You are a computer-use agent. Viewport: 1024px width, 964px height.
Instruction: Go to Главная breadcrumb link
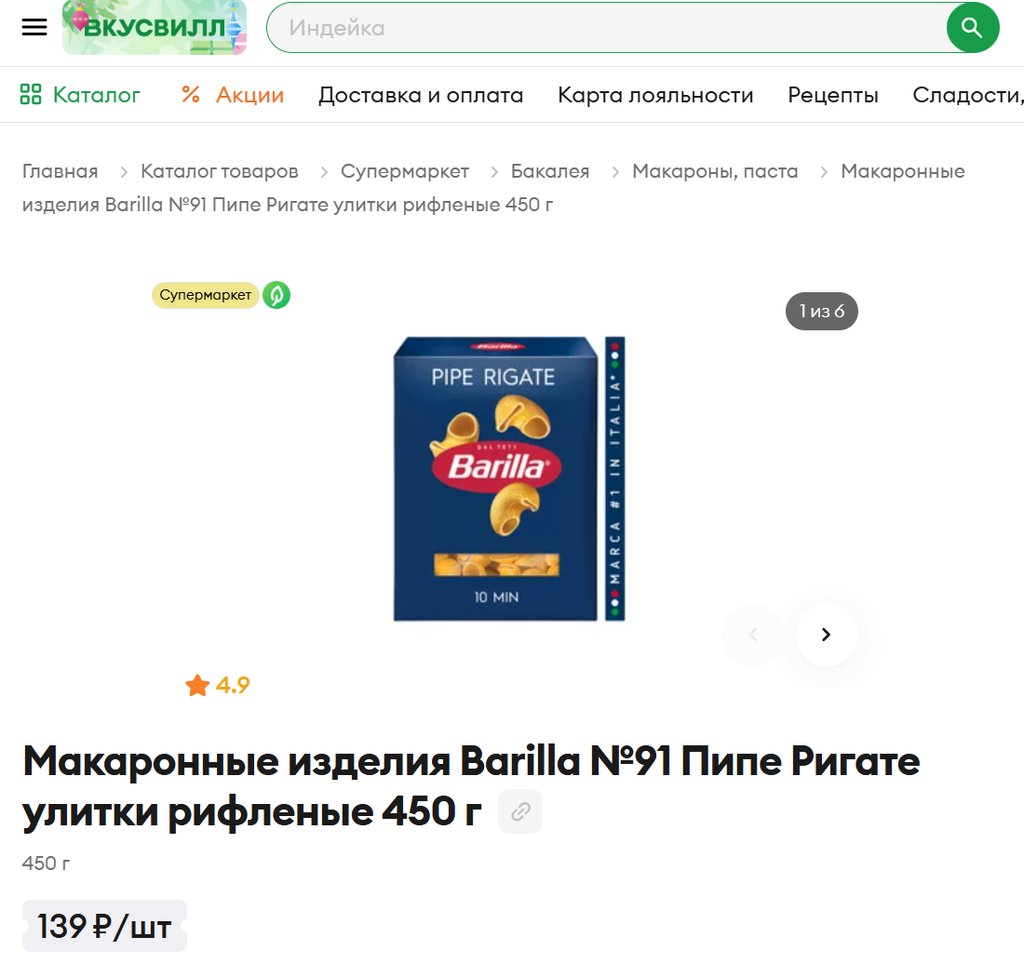pyautogui.click(x=60, y=171)
